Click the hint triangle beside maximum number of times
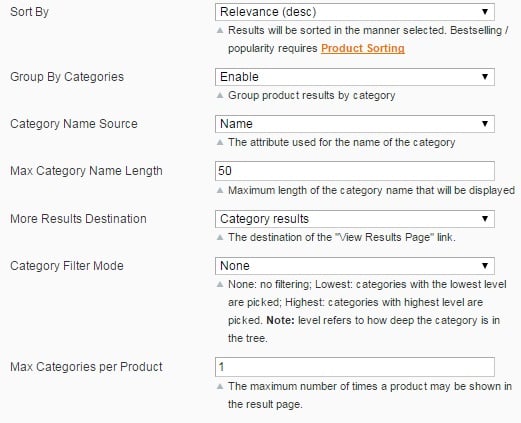 click(x=220, y=386)
